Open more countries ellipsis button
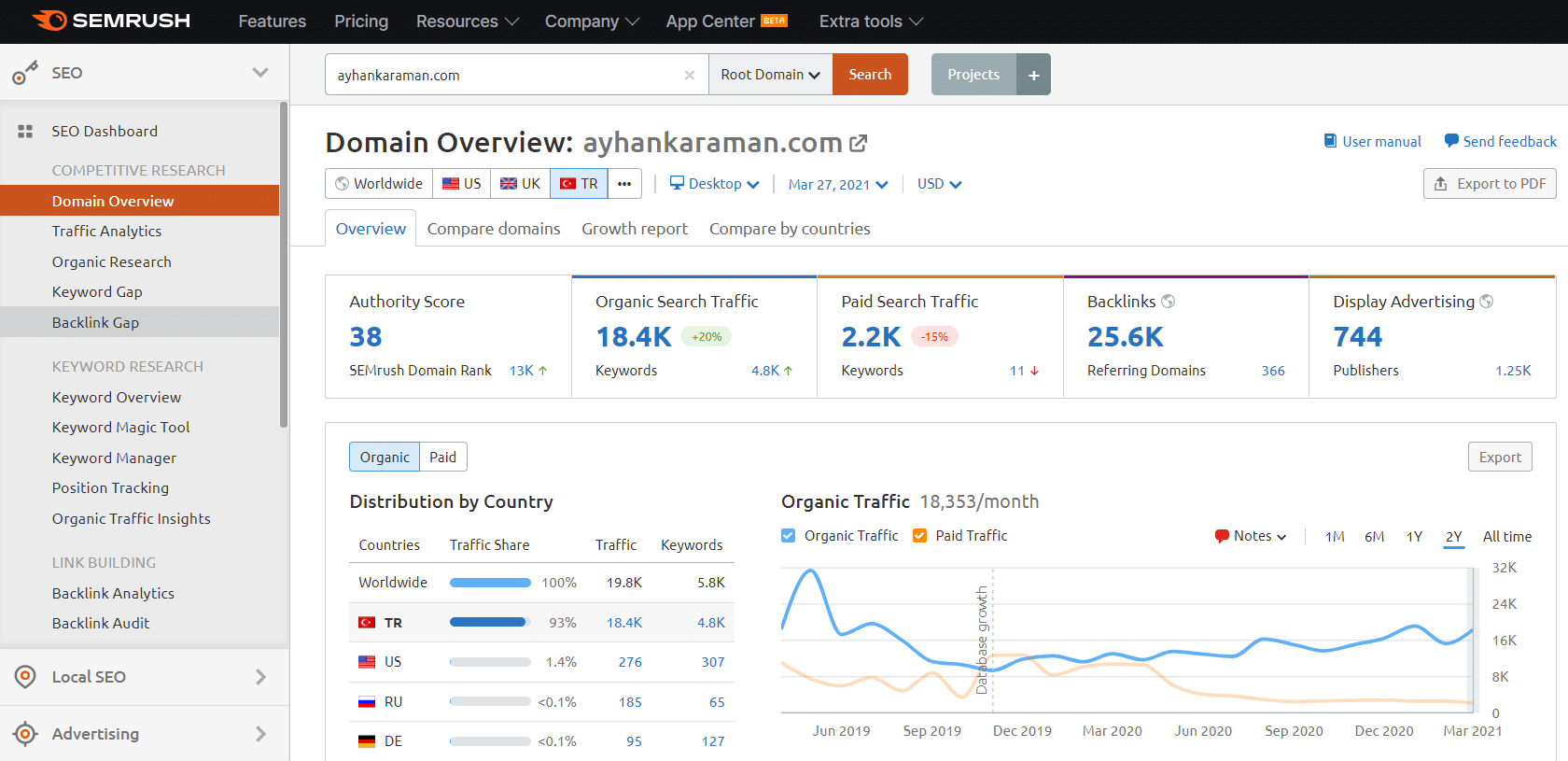 [624, 184]
